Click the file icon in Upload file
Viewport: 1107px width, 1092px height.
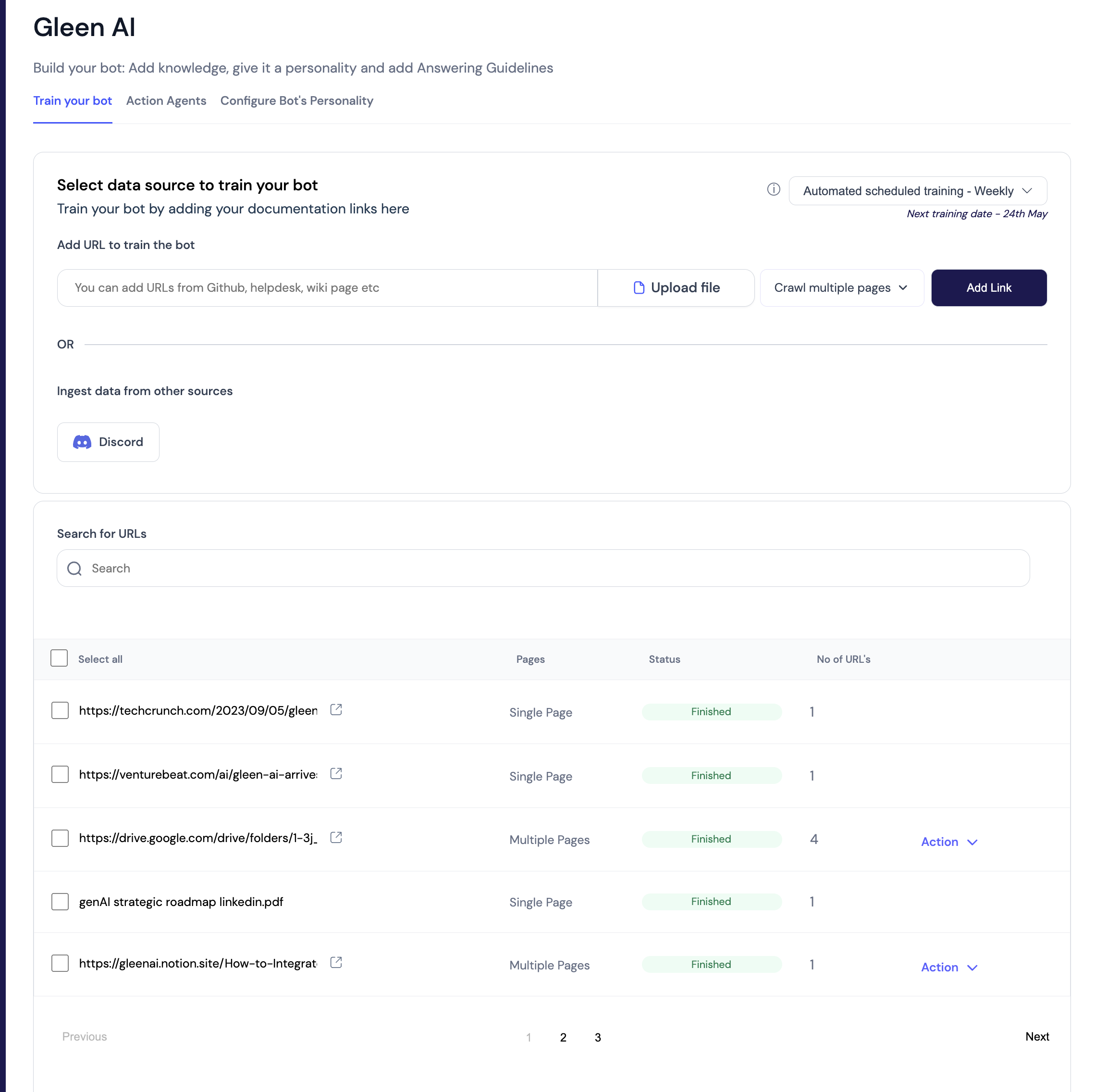click(x=639, y=288)
